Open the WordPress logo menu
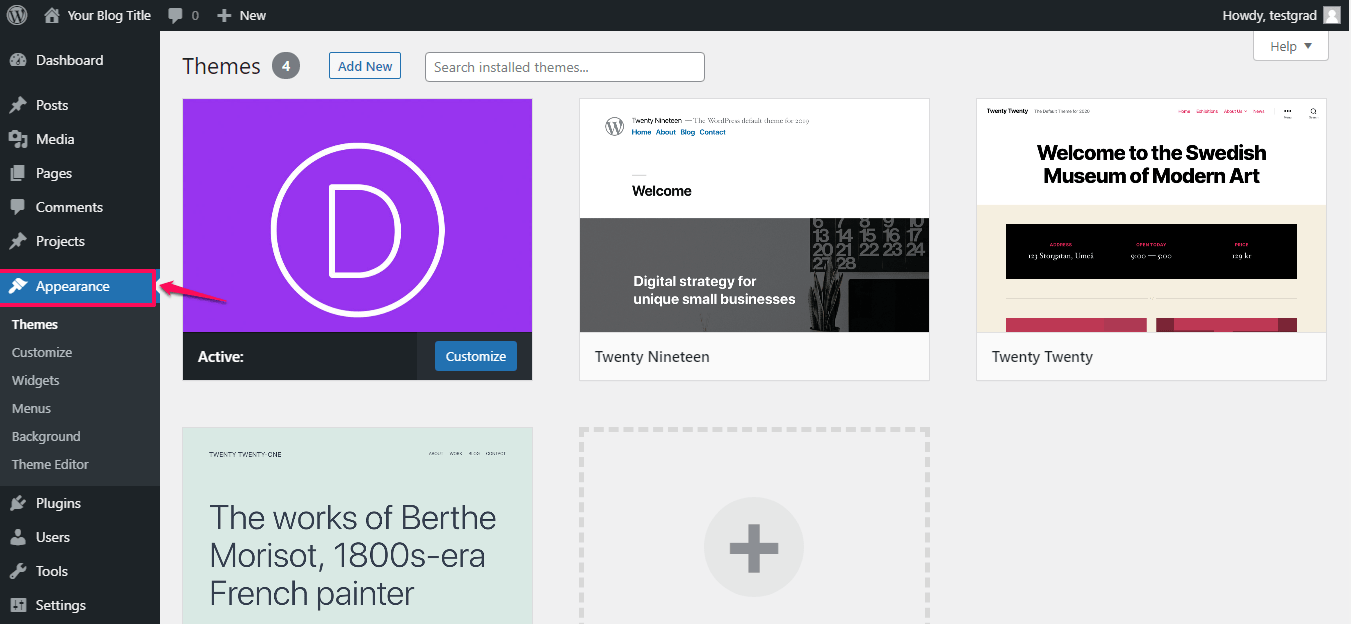This screenshot has height=624, width=1351. pos(16,15)
